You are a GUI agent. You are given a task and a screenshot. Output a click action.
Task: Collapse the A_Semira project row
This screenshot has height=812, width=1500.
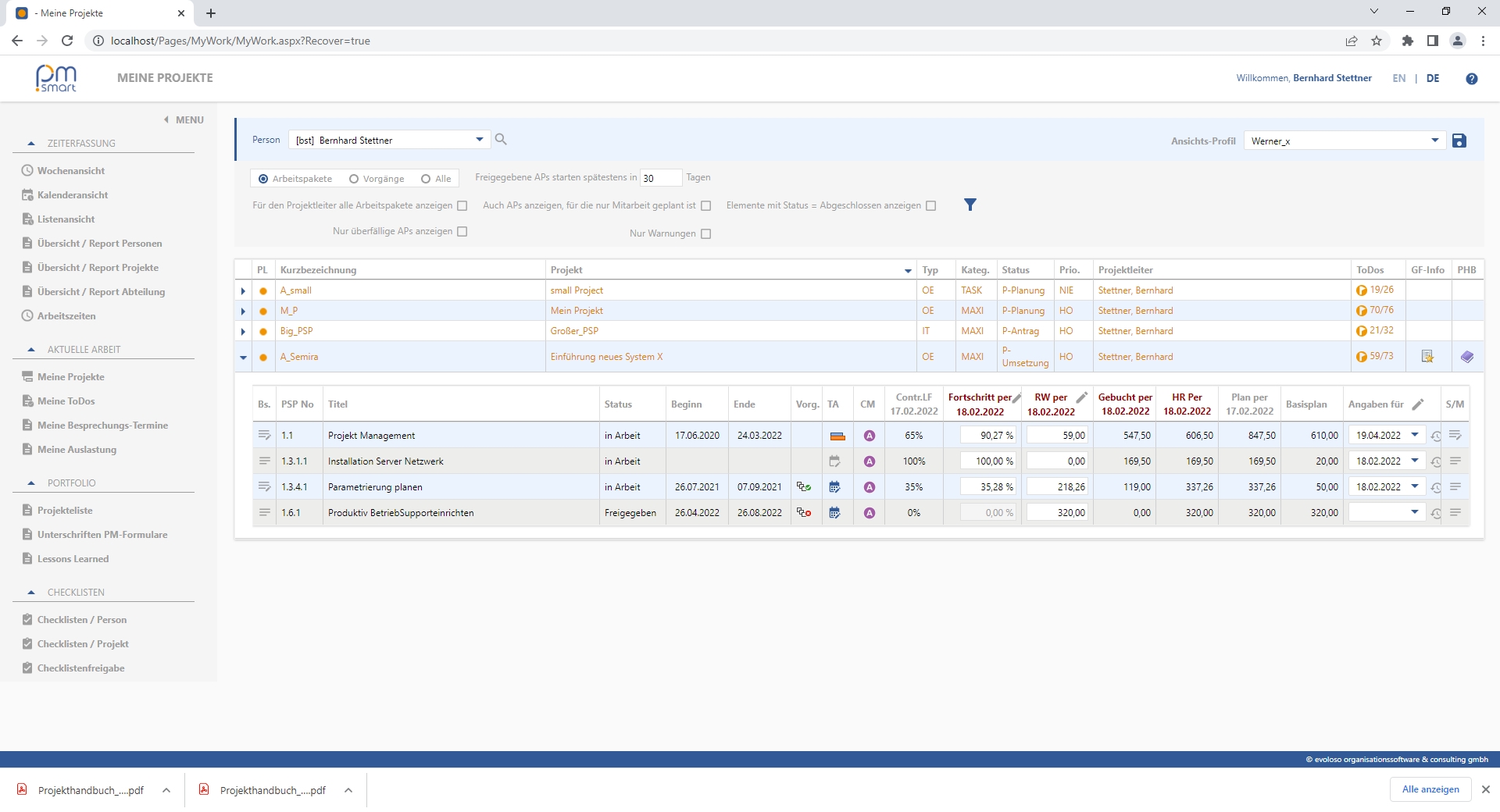(243, 358)
